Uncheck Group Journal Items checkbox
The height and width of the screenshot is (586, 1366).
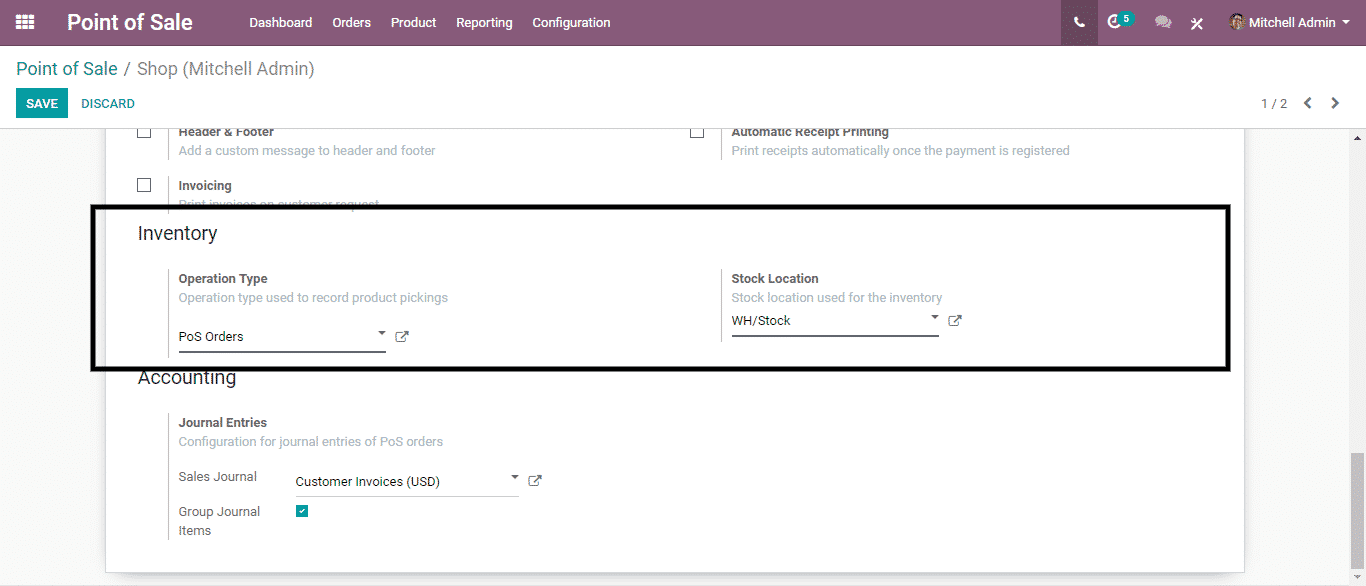tap(302, 511)
